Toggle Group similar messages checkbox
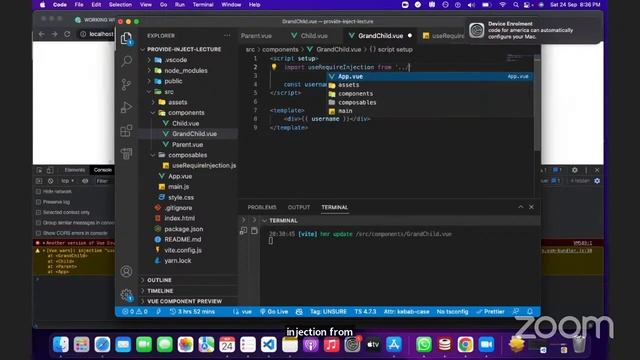The image size is (640, 360). 38,223
